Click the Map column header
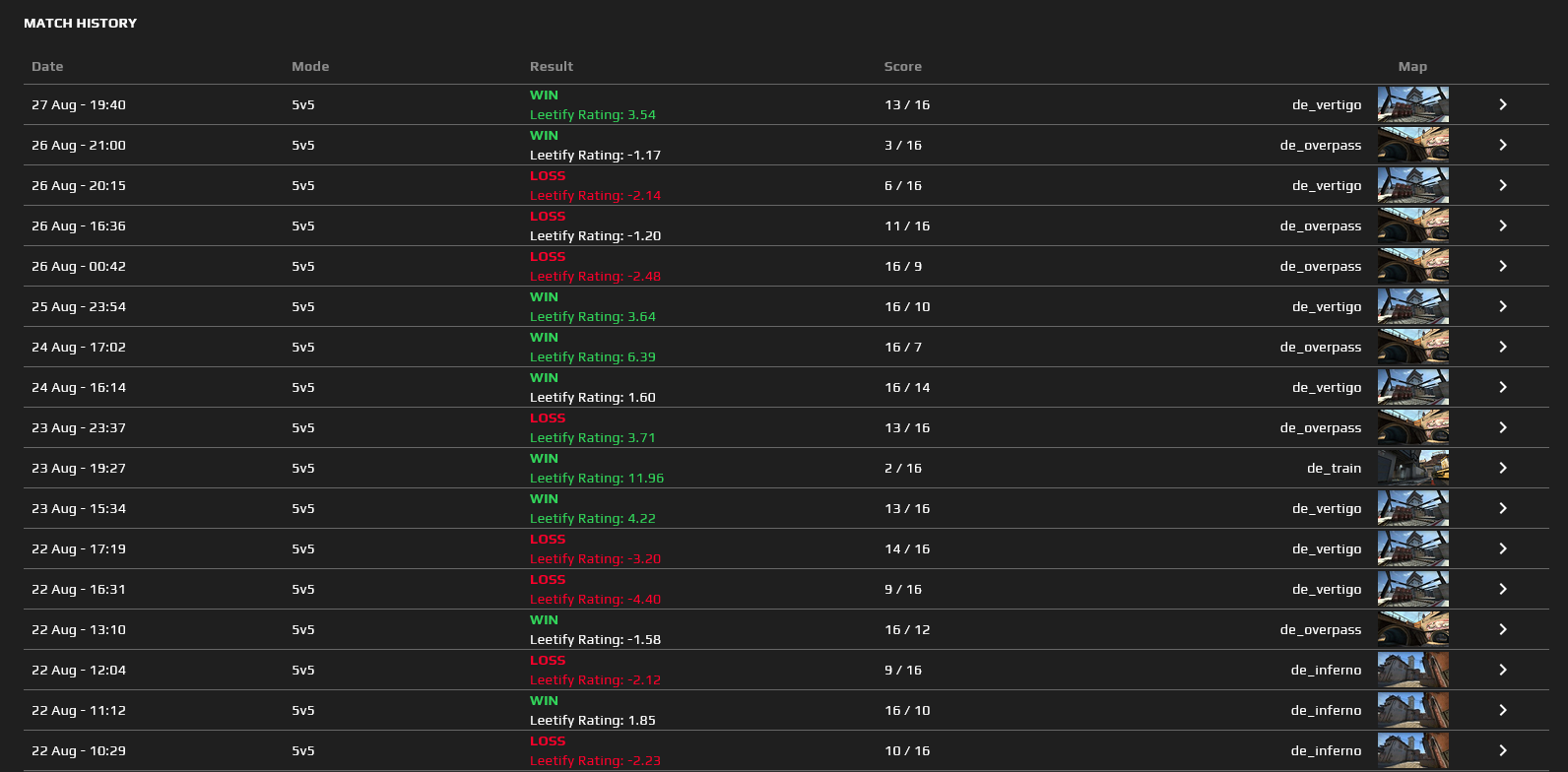 (x=1412, y=66)
